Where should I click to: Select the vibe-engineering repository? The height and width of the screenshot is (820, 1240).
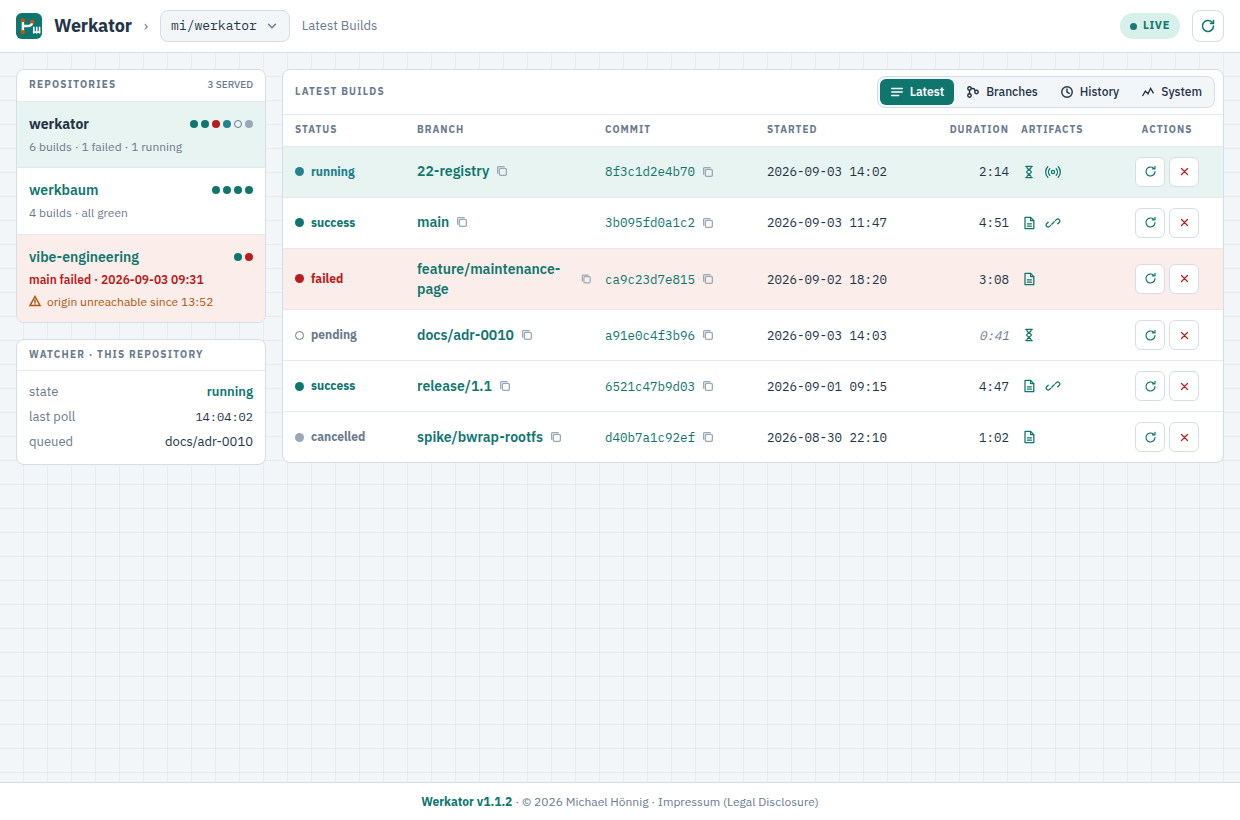(x=141, y=278)
